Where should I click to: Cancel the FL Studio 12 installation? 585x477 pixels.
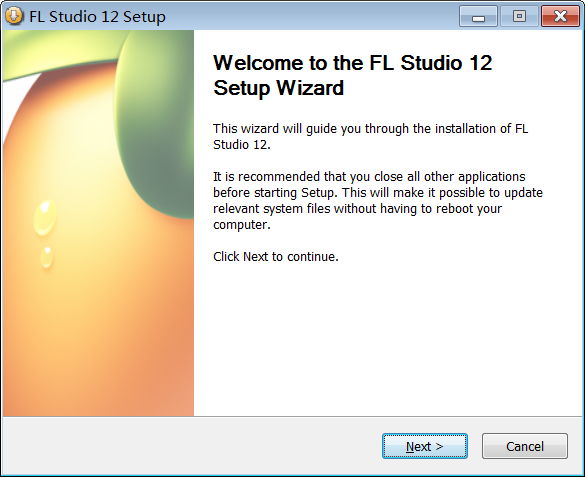coord(525,446)
